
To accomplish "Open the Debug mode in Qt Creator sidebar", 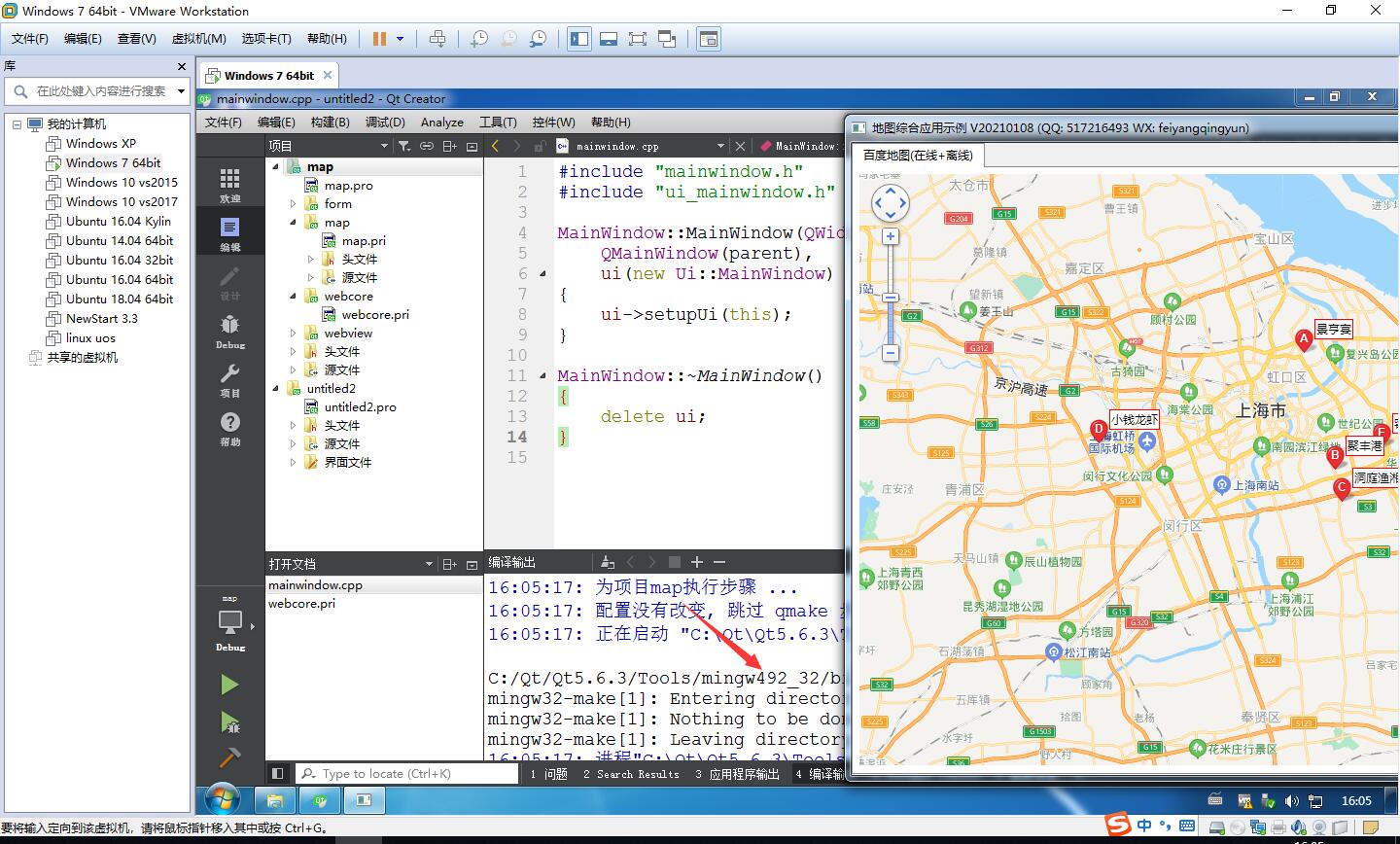I will coord(230,331).
